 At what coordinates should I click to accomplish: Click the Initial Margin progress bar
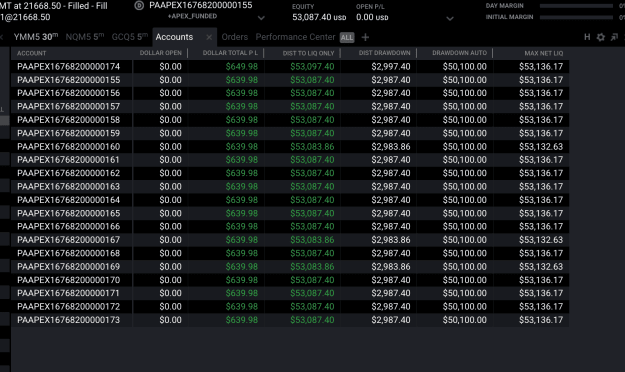576,17
